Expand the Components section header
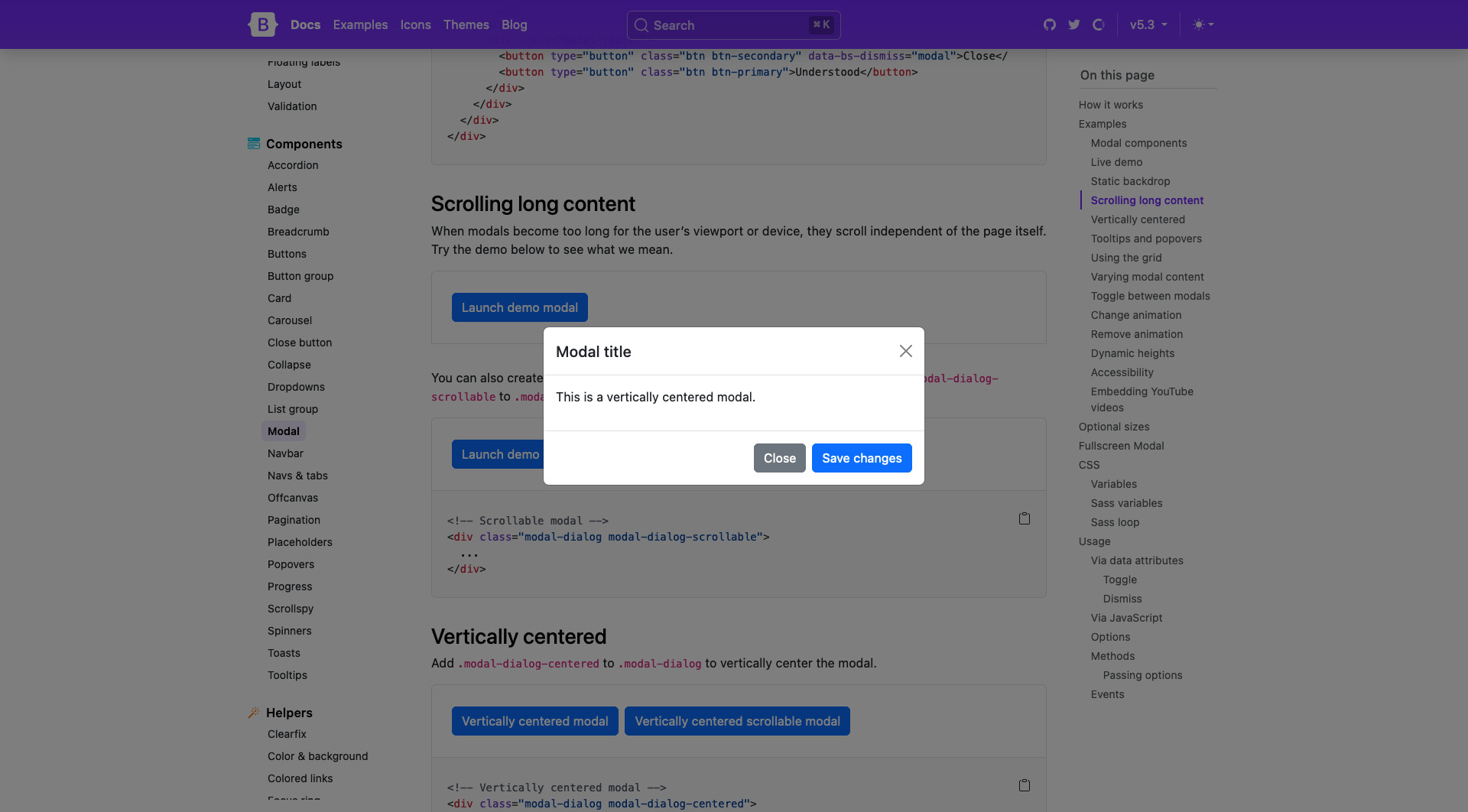This screenshot has height=812, width=1468. [305, 144]
